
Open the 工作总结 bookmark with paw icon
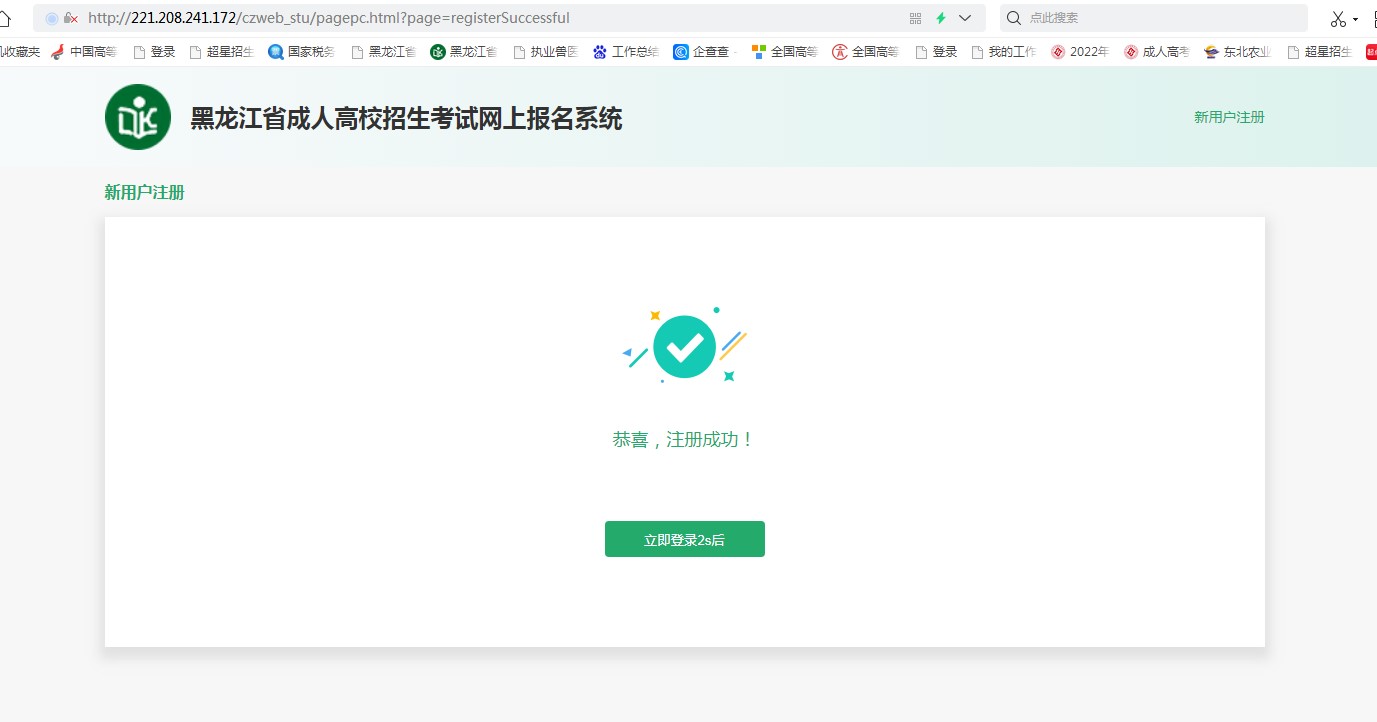(625, 52)
